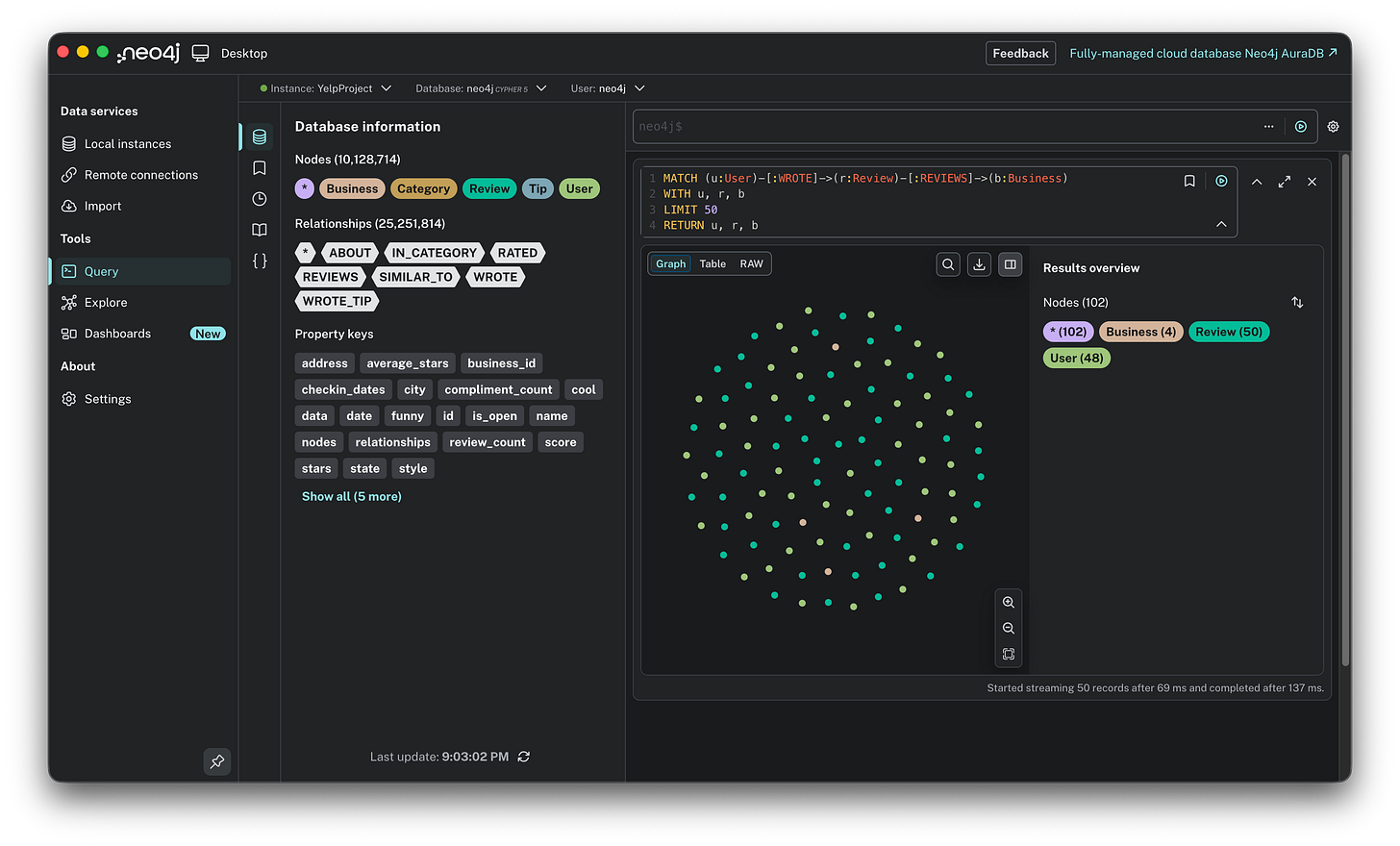Open the bookmarks panel in the sidebar
This screenshot has width=1400, height=846.
(x=258, y=165)
